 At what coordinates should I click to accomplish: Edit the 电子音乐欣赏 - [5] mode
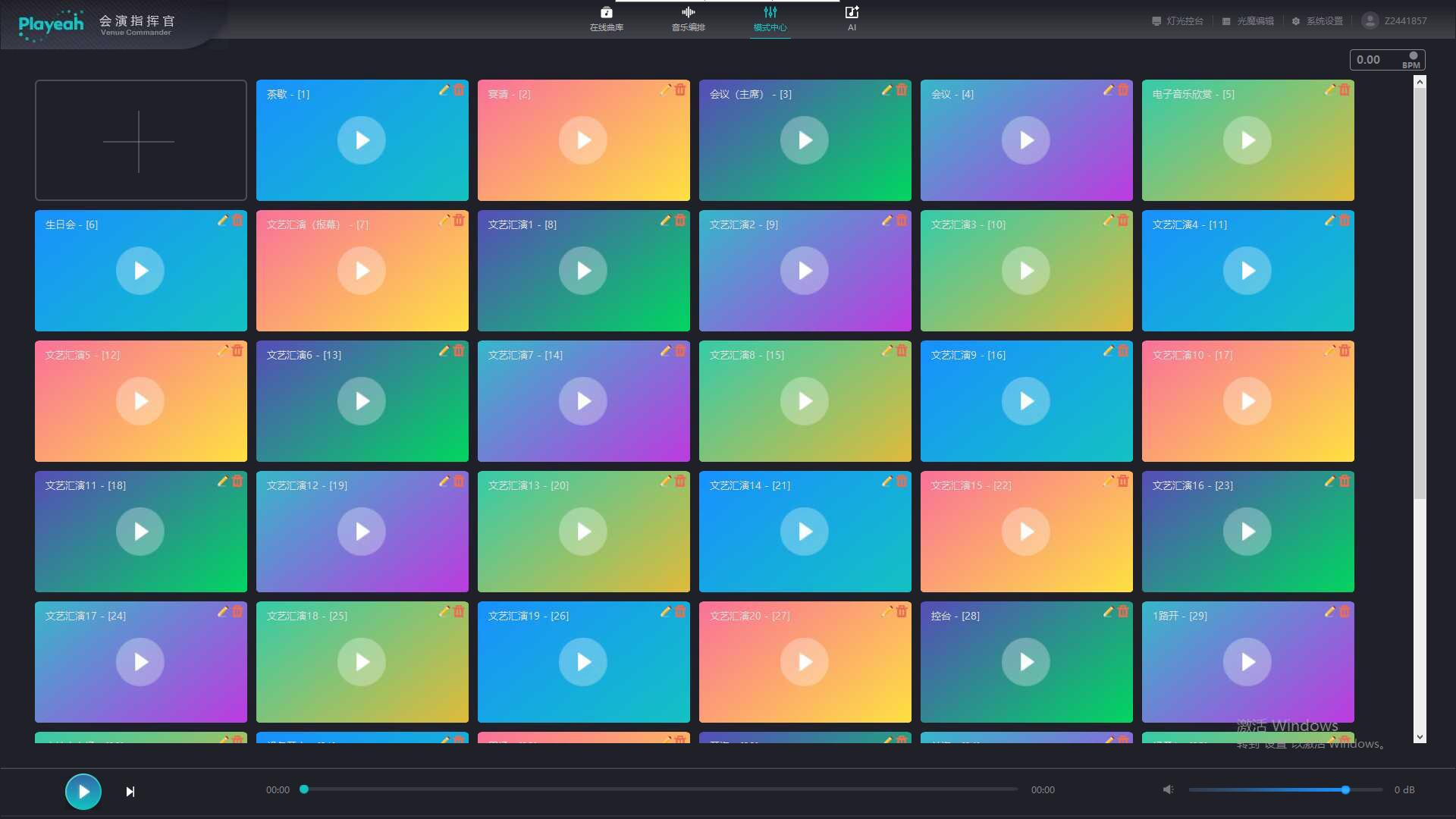click(x=1330, y=90)
